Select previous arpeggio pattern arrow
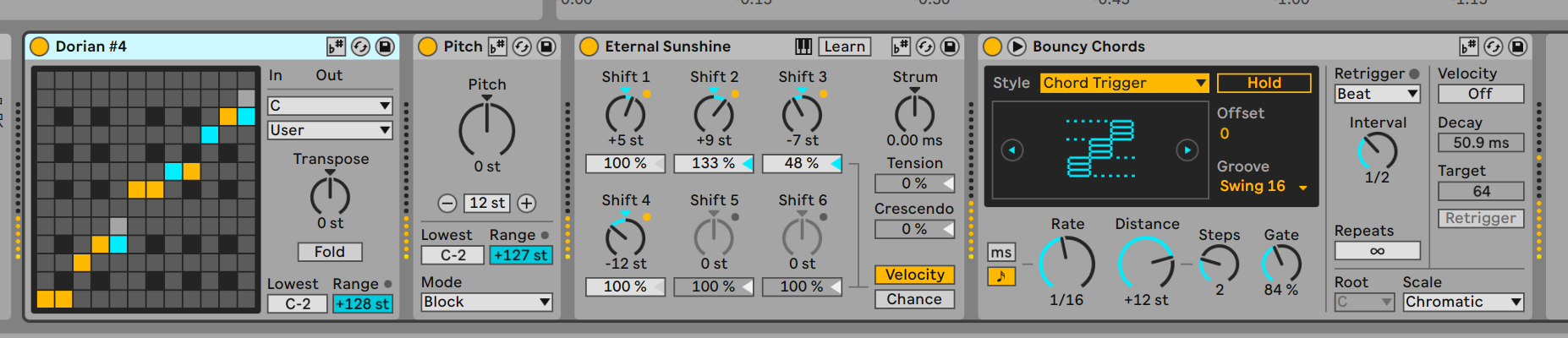Image resolution: width=1568 pixels, height=338 pixels. 1012,150
